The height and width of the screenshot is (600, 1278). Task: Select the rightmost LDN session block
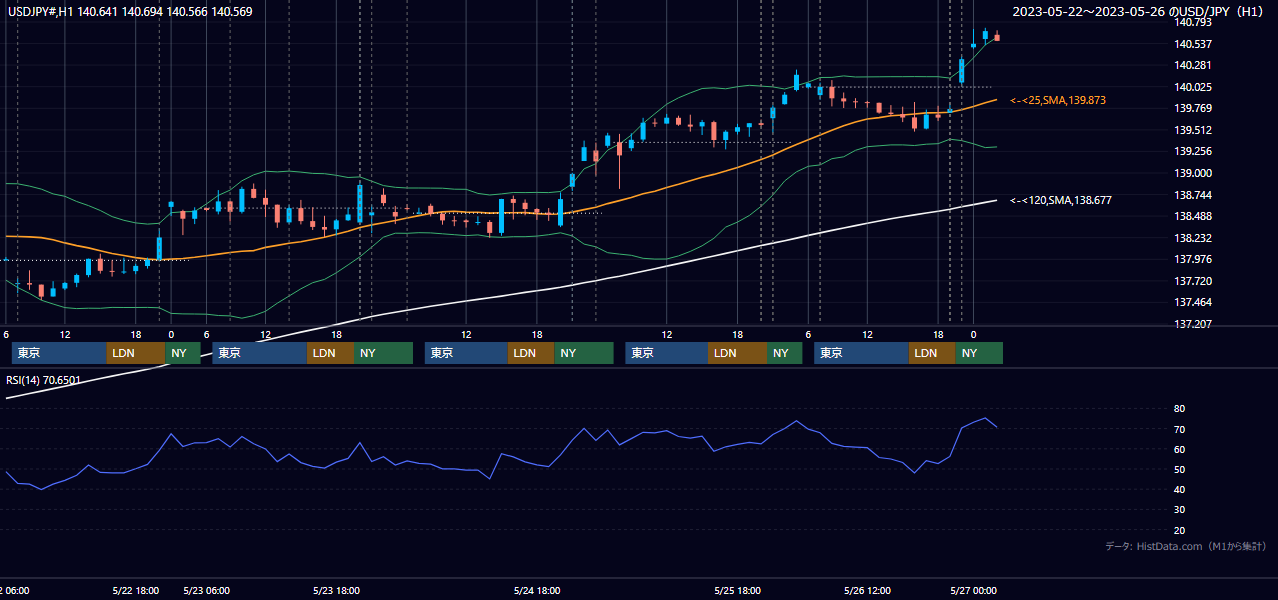[x=932, y=353]
